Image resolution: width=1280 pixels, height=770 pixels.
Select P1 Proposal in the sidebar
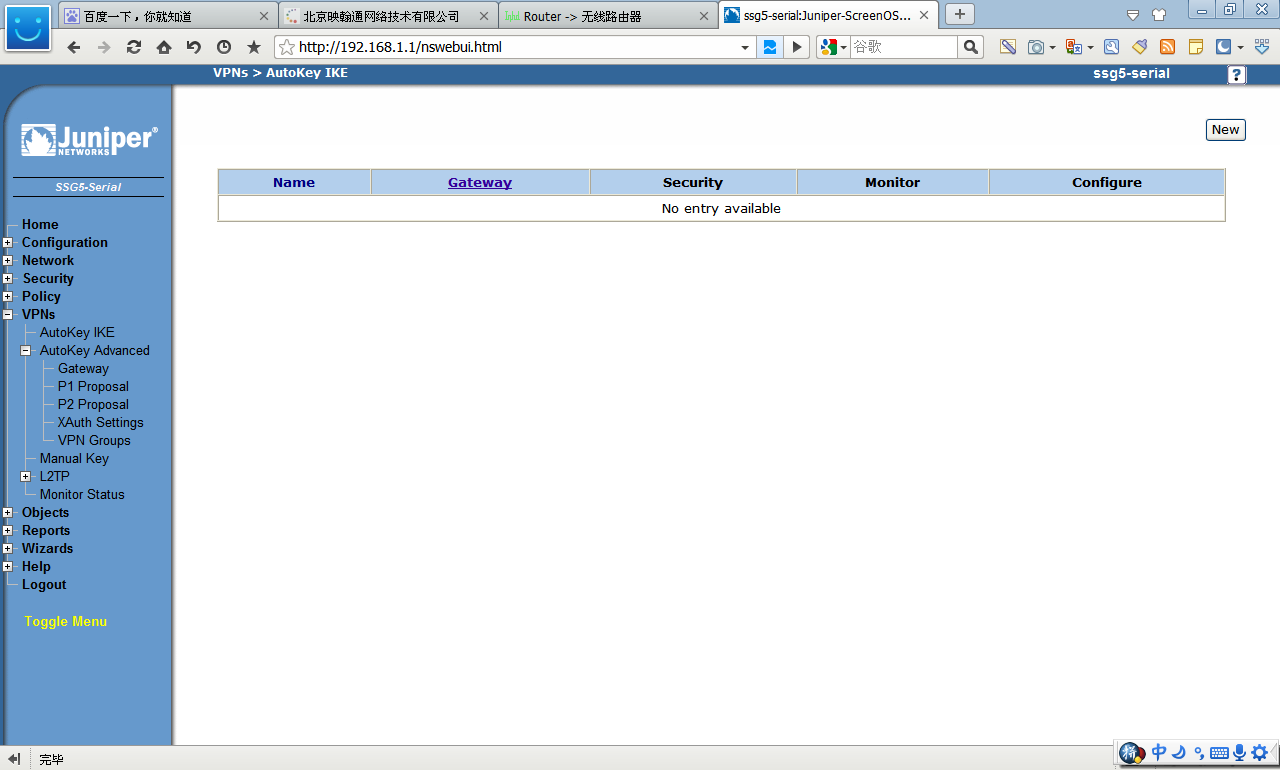tap(93, 386)
